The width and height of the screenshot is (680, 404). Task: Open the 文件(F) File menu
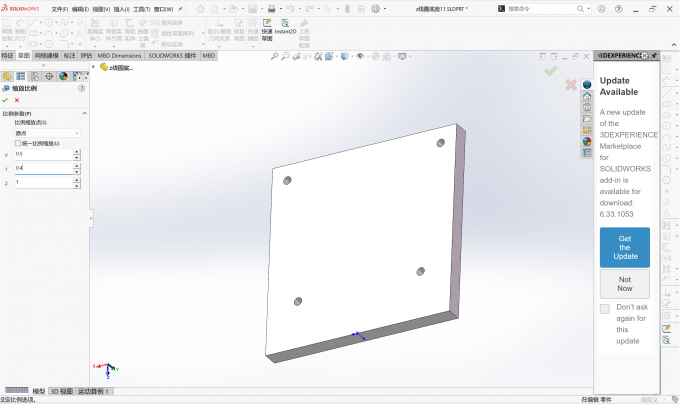click(x=60, y=9)
